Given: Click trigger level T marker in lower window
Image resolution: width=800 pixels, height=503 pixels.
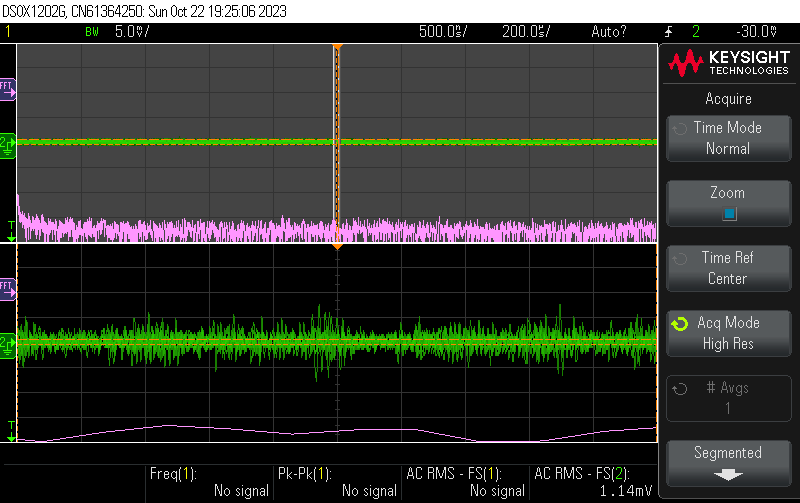Looking at the screenshot, I should point(11,431).
